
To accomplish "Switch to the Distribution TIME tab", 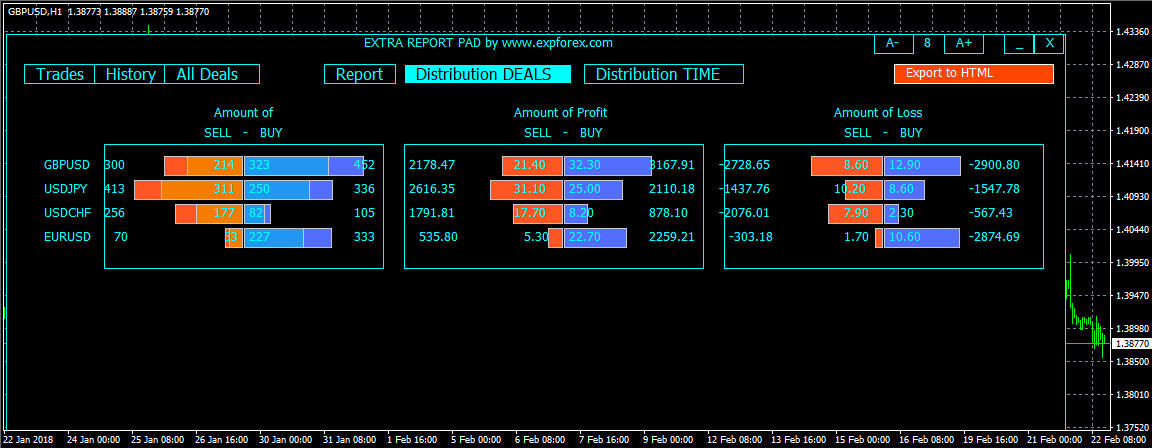I will click(x=663, y=74).
